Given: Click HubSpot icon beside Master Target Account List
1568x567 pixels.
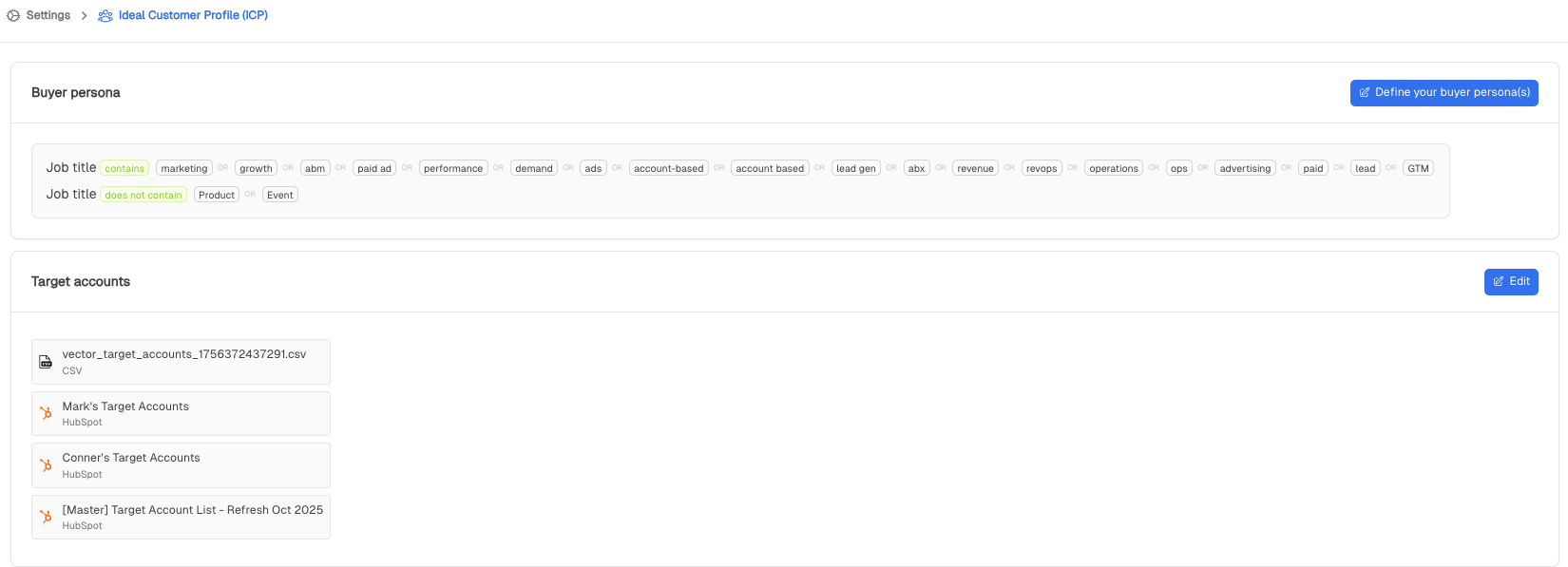Looking at the screenshot, I should pos(46,517).
